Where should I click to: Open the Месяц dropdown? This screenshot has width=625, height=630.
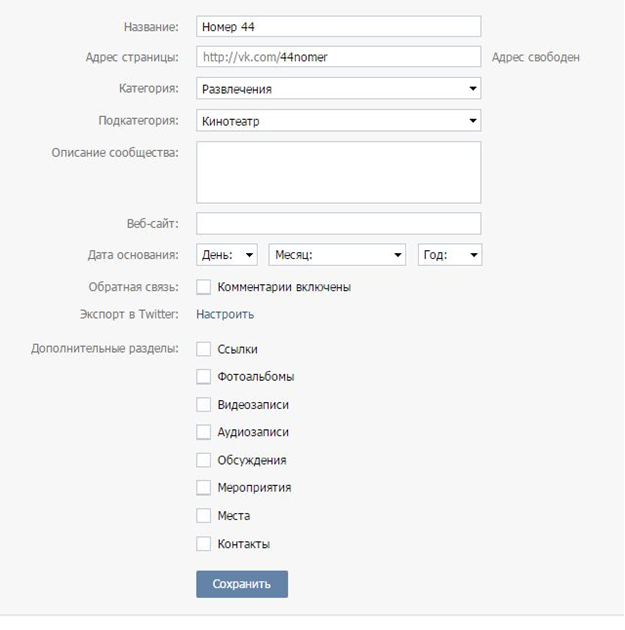click(x=337, y=255)
